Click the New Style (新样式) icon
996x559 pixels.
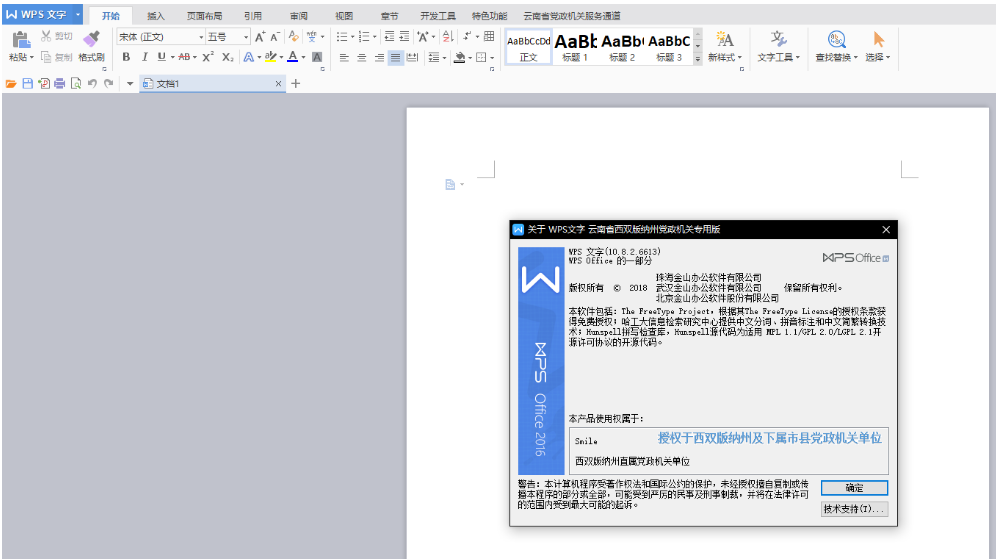coord(725,39)
